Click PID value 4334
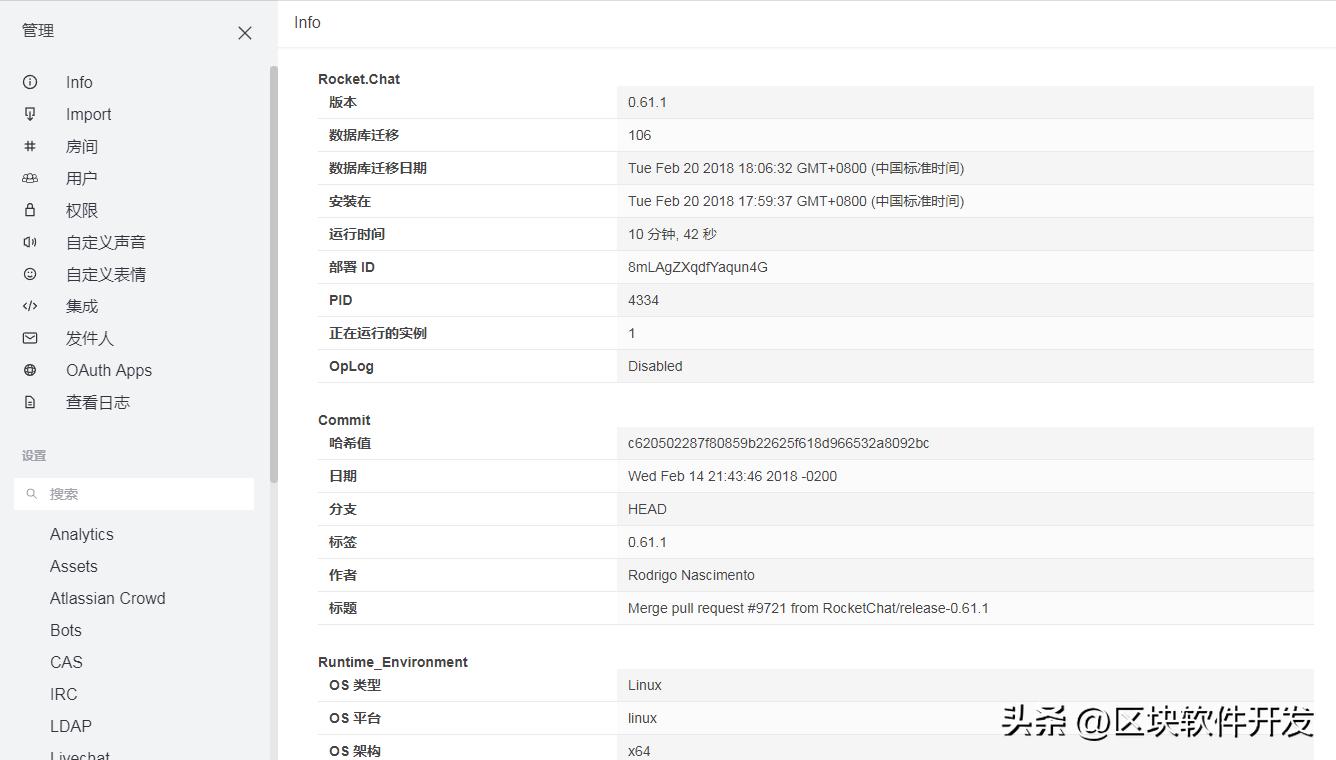The image size is (1336, 760). [643, 300]
